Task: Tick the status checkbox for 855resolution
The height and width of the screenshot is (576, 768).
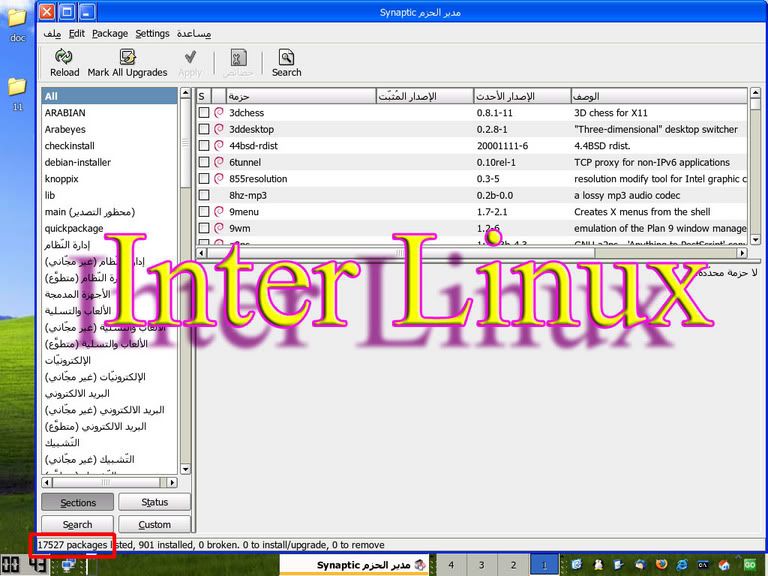Action: tap(204, 179)
